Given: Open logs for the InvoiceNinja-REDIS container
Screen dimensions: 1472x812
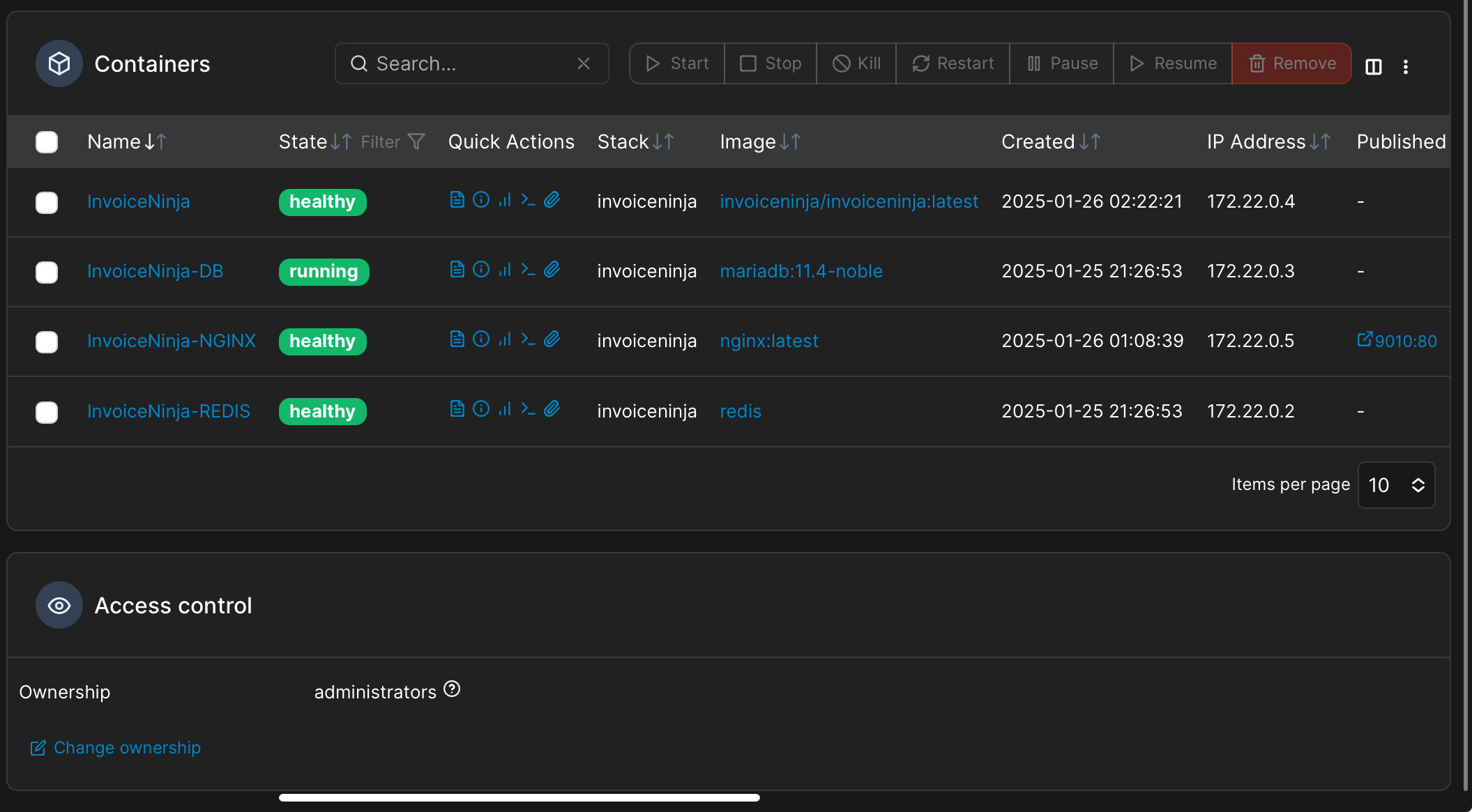Looking at the screenshot, I should tap(457, 409).
